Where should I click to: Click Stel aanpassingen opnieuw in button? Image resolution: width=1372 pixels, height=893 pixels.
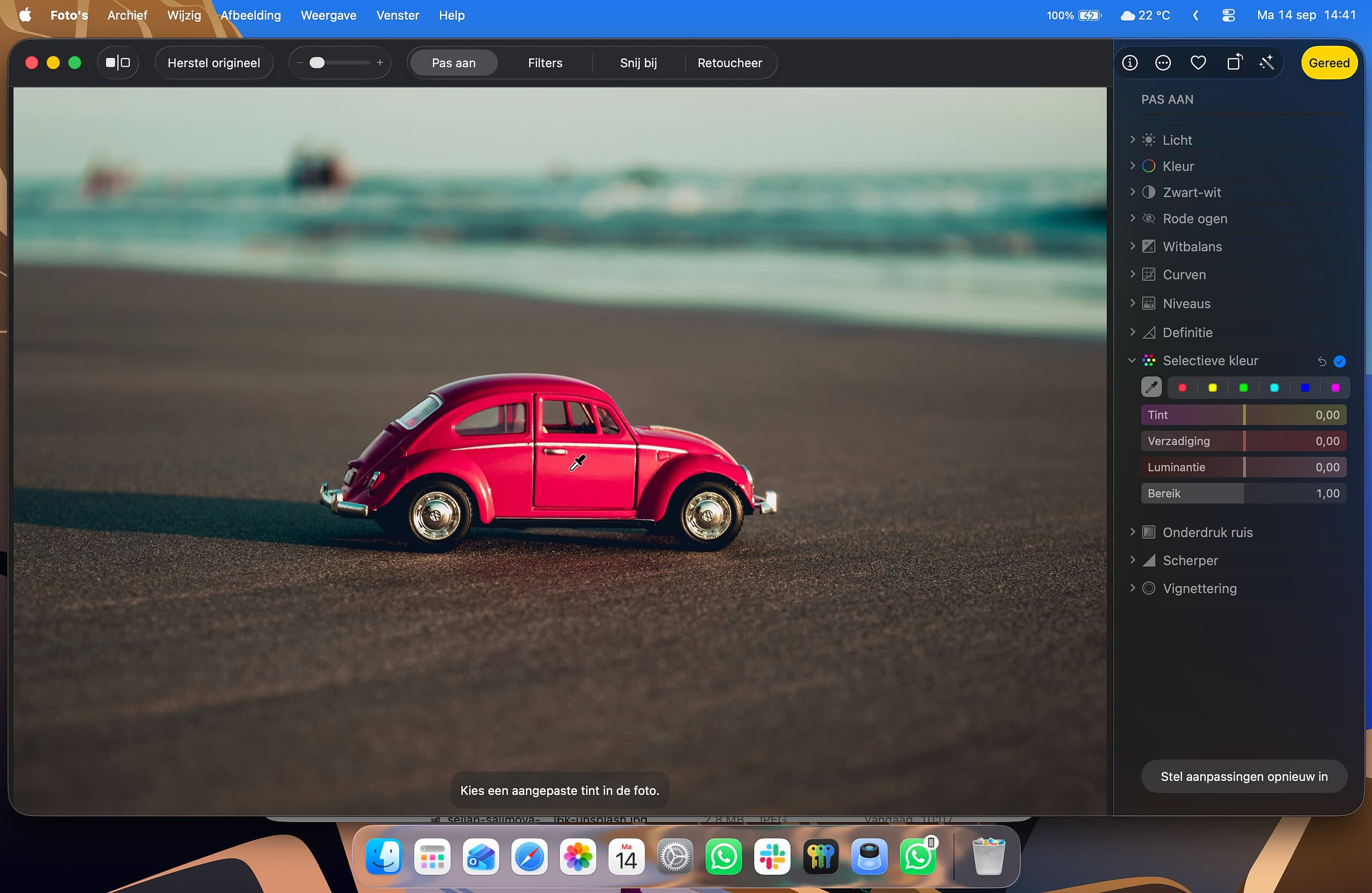(x=1244, y=777)
